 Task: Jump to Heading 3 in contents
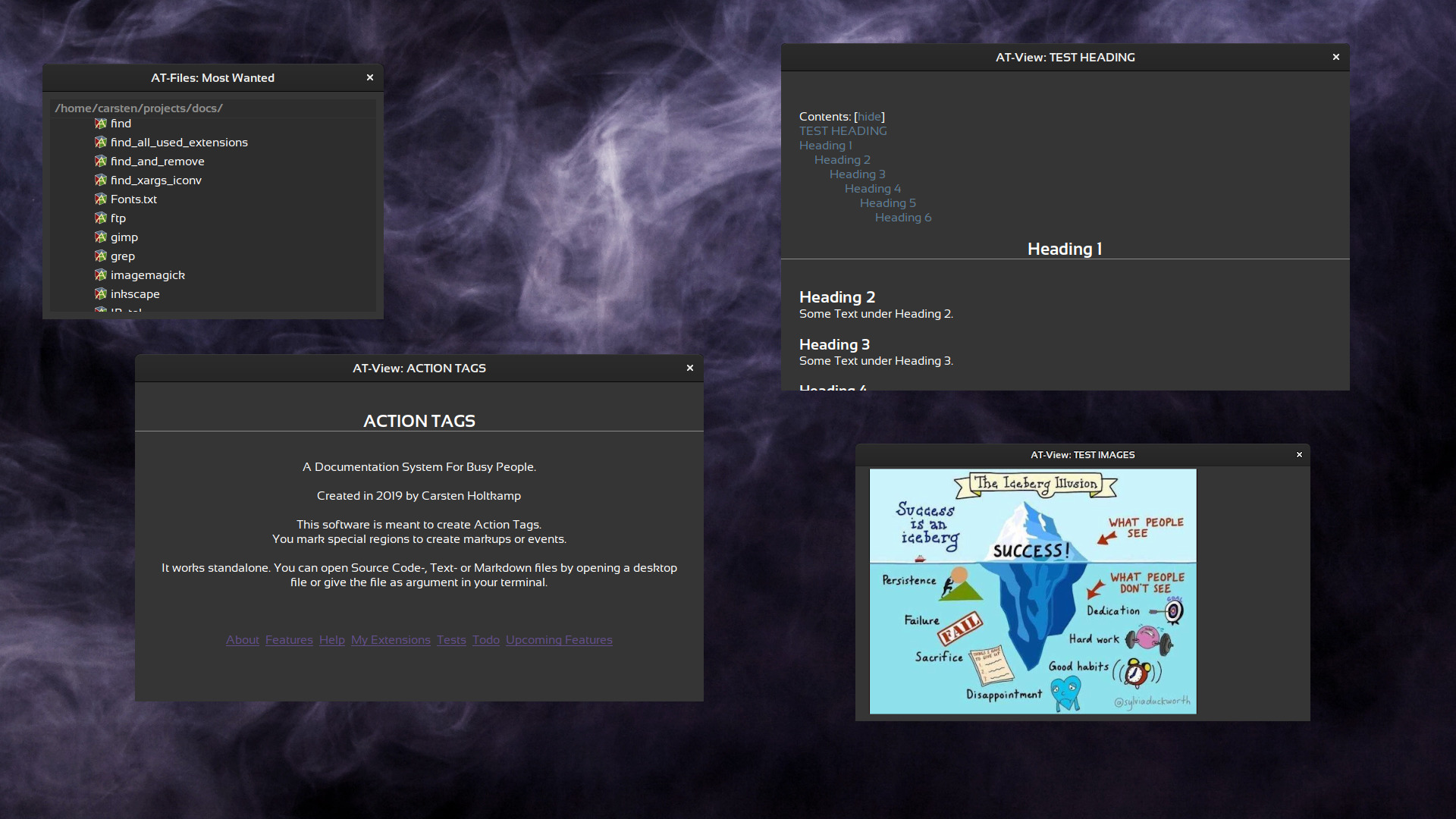pyautogui.click(x=858, y=174)
